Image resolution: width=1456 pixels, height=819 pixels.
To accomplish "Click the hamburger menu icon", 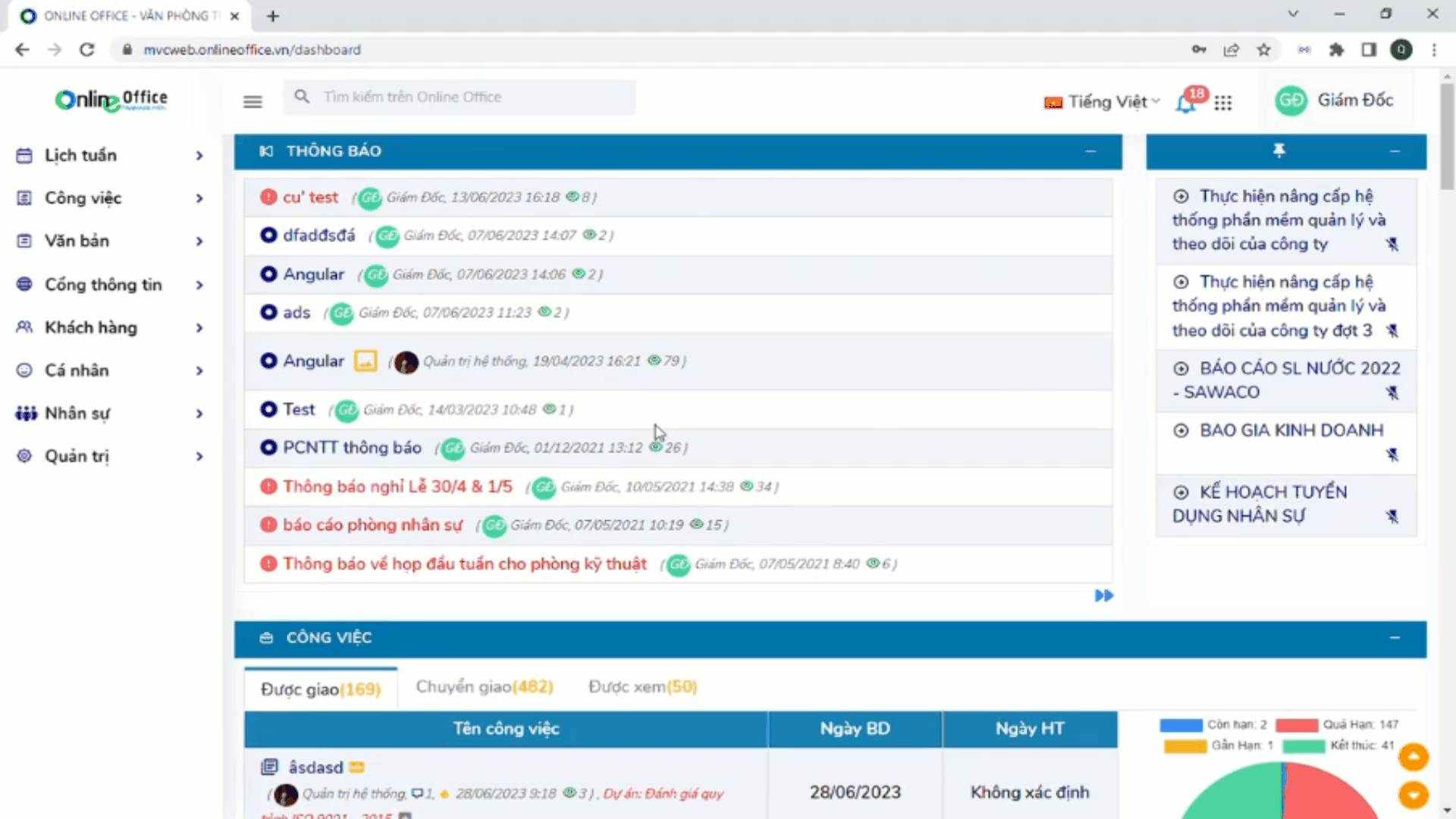I will (x=253, y=102).
